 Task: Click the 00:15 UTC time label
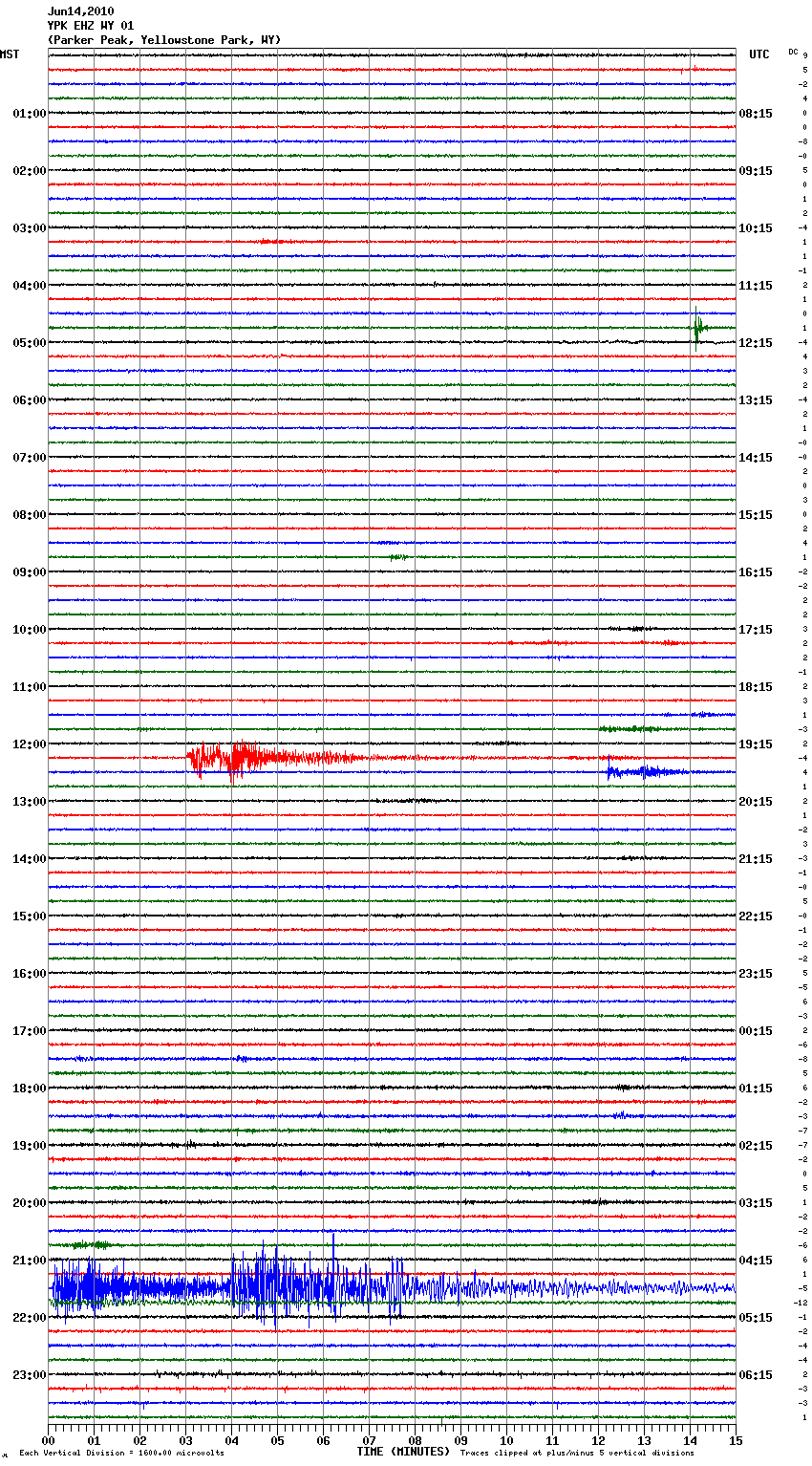756,1031
